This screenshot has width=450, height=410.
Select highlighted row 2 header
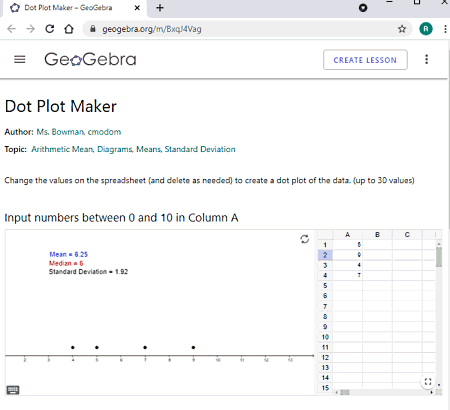tap(325, 255)
